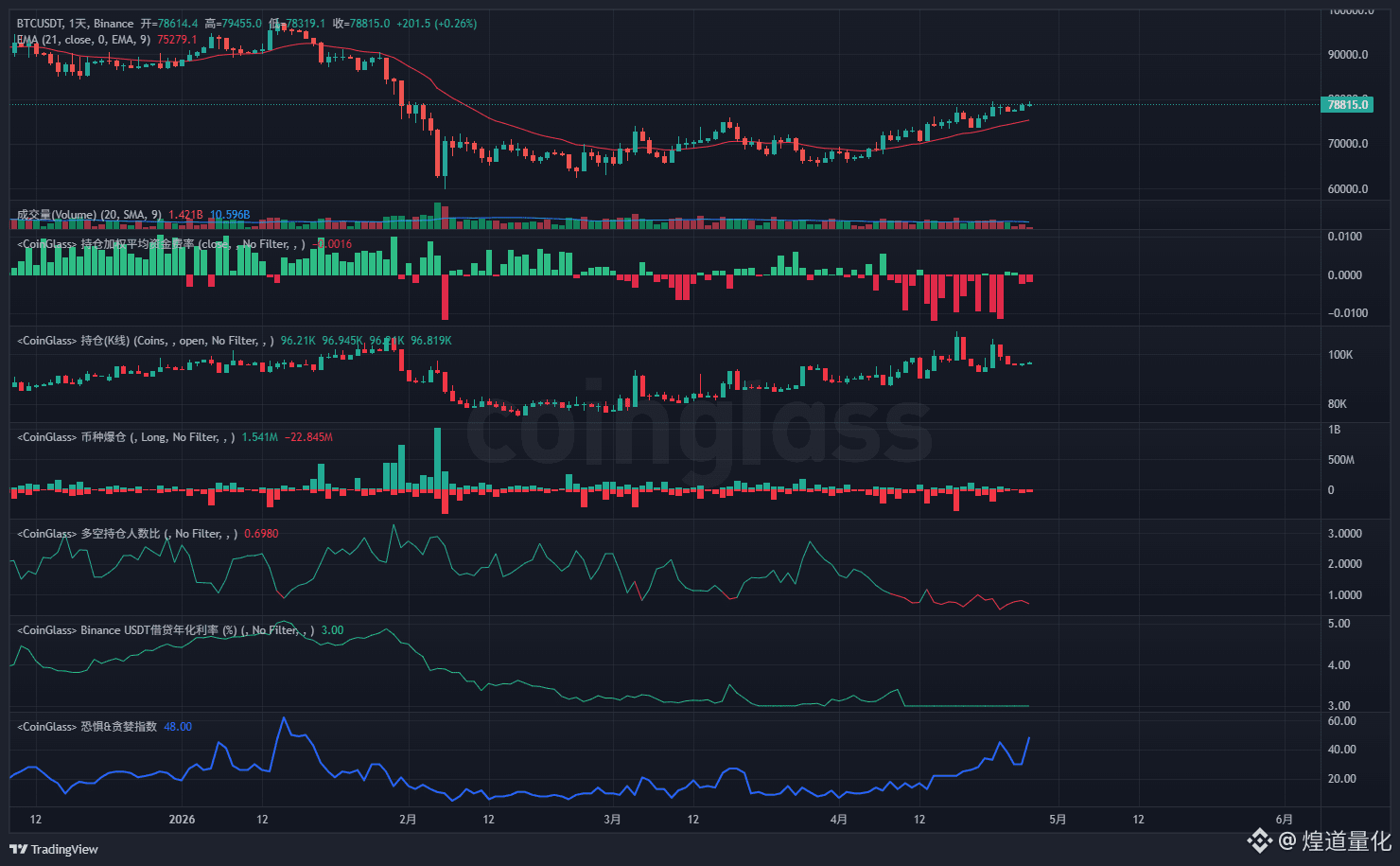
Task: Click the close price value 收=78815.0
Action: [x=361, y=24]
